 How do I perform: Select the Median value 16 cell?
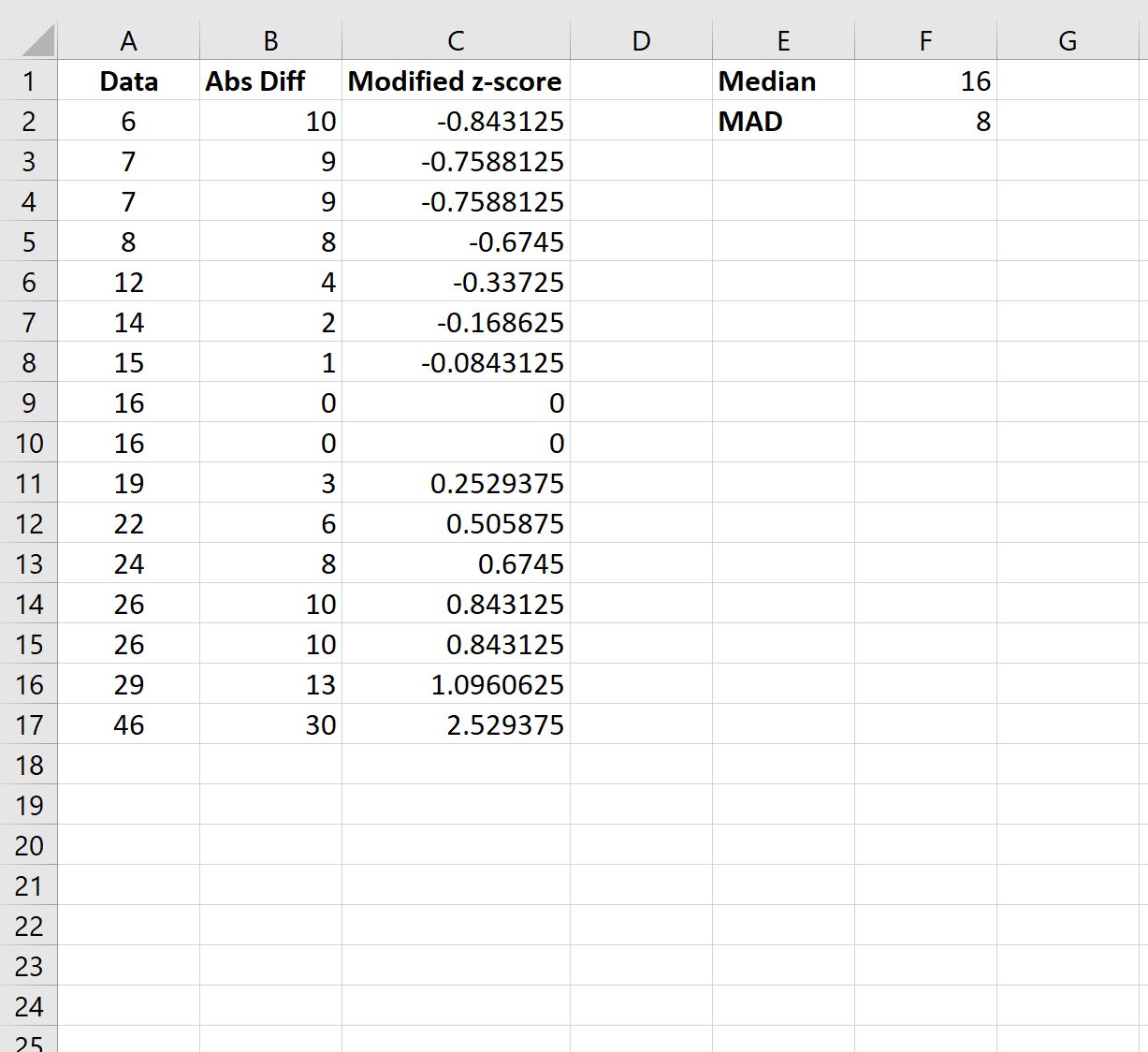point(925,80)
